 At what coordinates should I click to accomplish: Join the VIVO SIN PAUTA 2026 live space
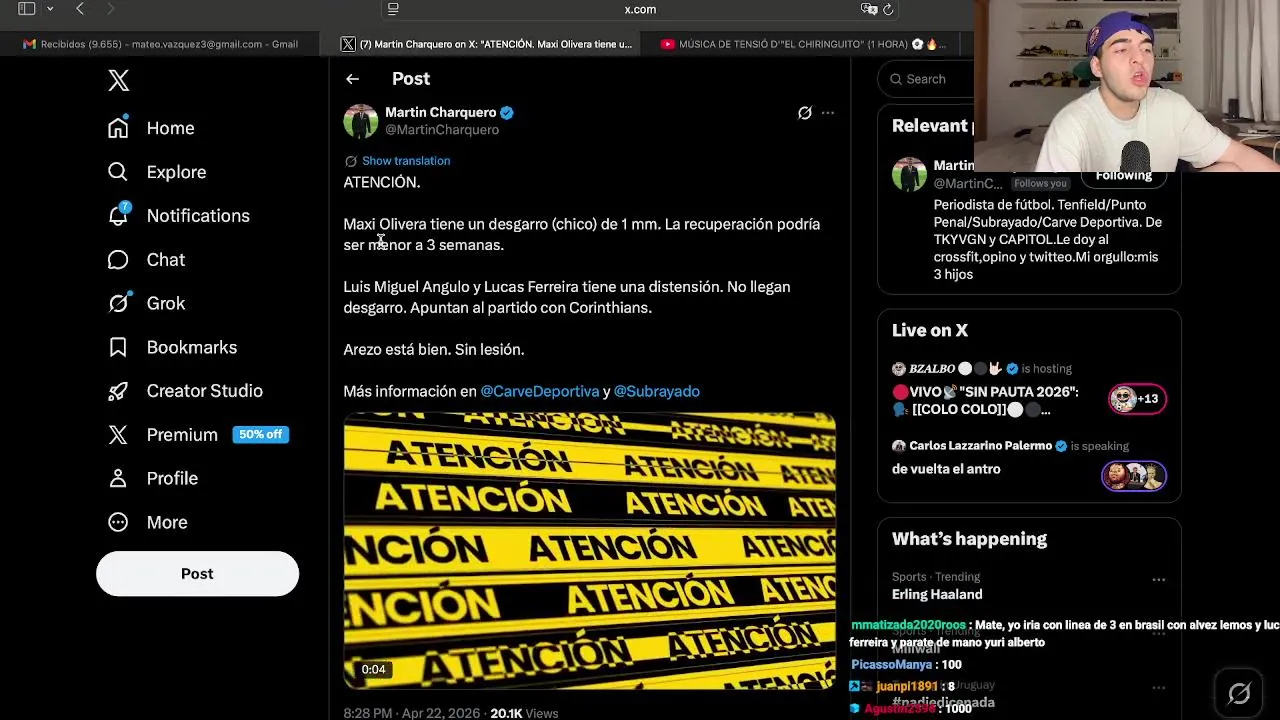tap(985, 401)
